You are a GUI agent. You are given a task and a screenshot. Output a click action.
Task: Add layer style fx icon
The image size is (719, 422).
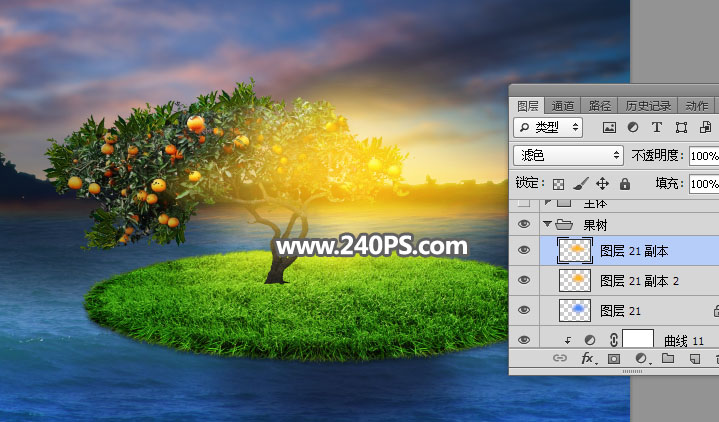(588, 358)
